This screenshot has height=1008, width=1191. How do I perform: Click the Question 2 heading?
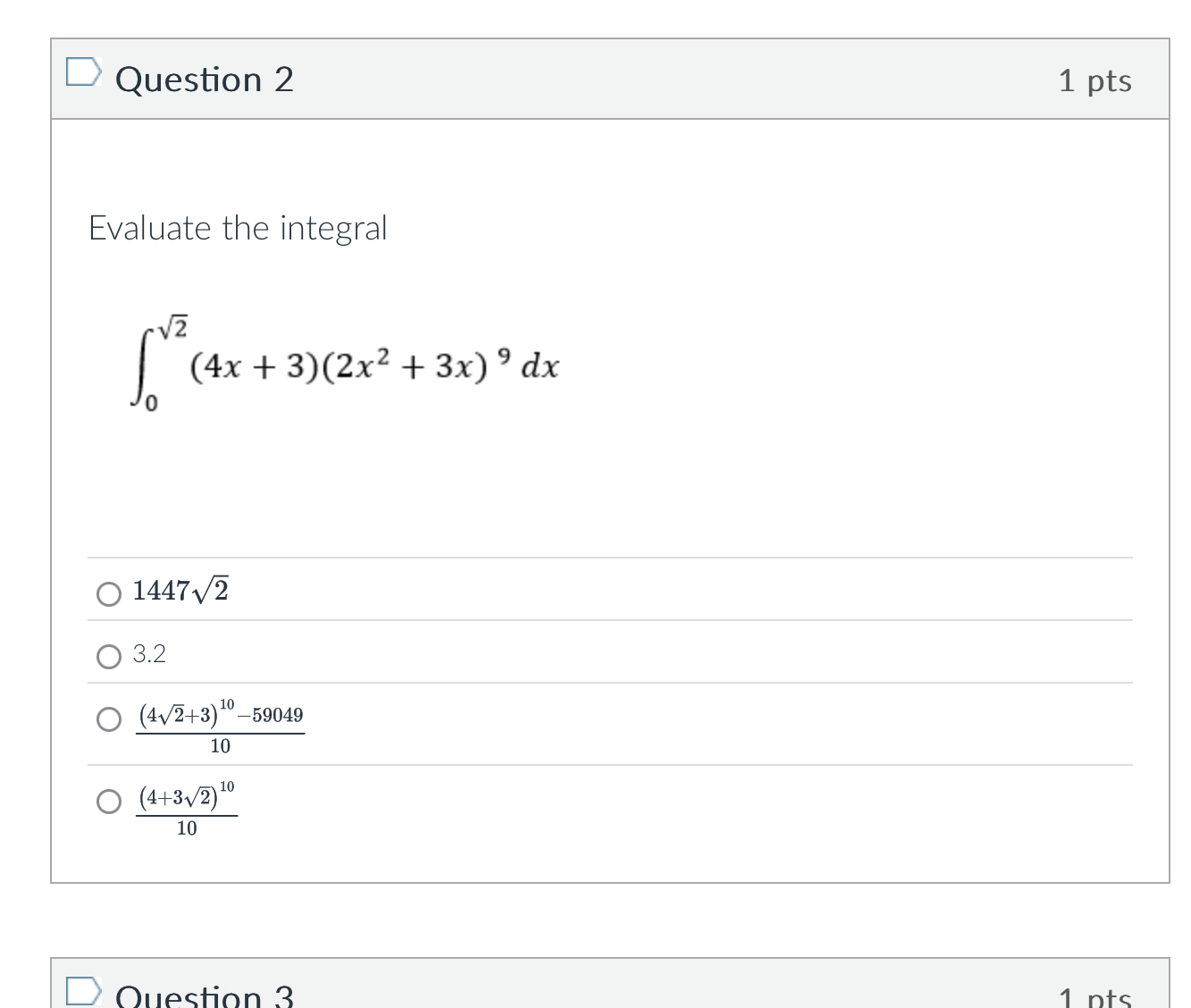(x=206, y=80)
